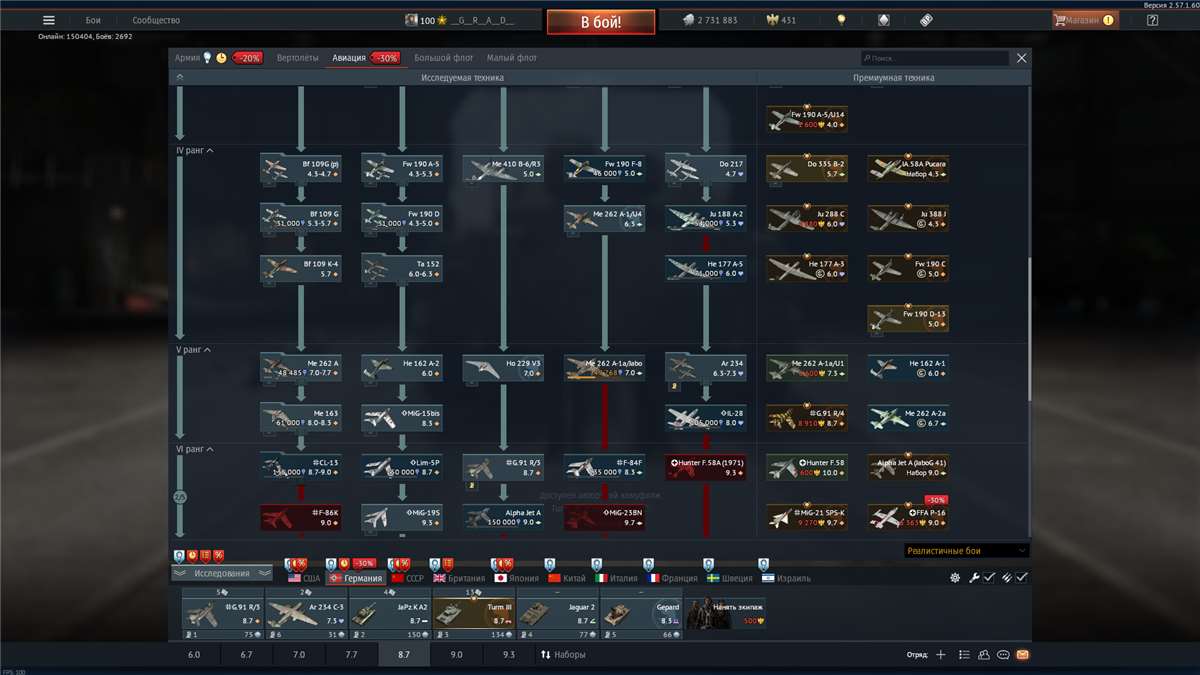The image size is (1200, 675).
Task: Select the F-86K jet
Action: tap(301, 517)
